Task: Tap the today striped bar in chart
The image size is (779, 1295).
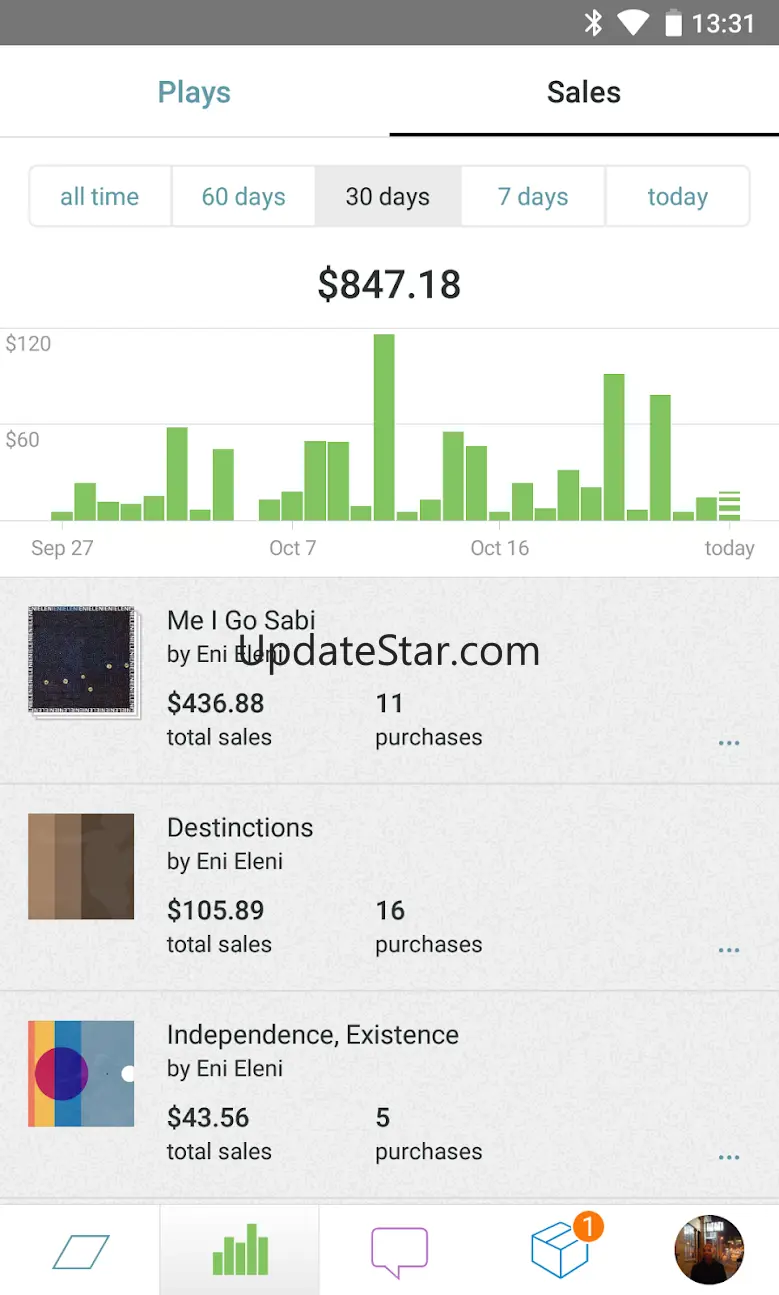Action: [x=729, y=506]
